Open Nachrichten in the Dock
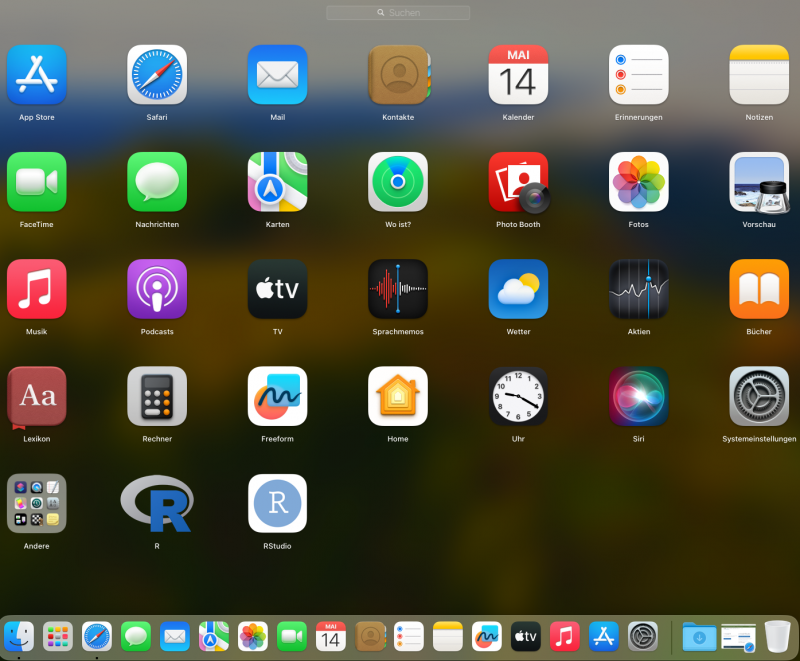The image size is (800, 661). (x=136, y=637)
